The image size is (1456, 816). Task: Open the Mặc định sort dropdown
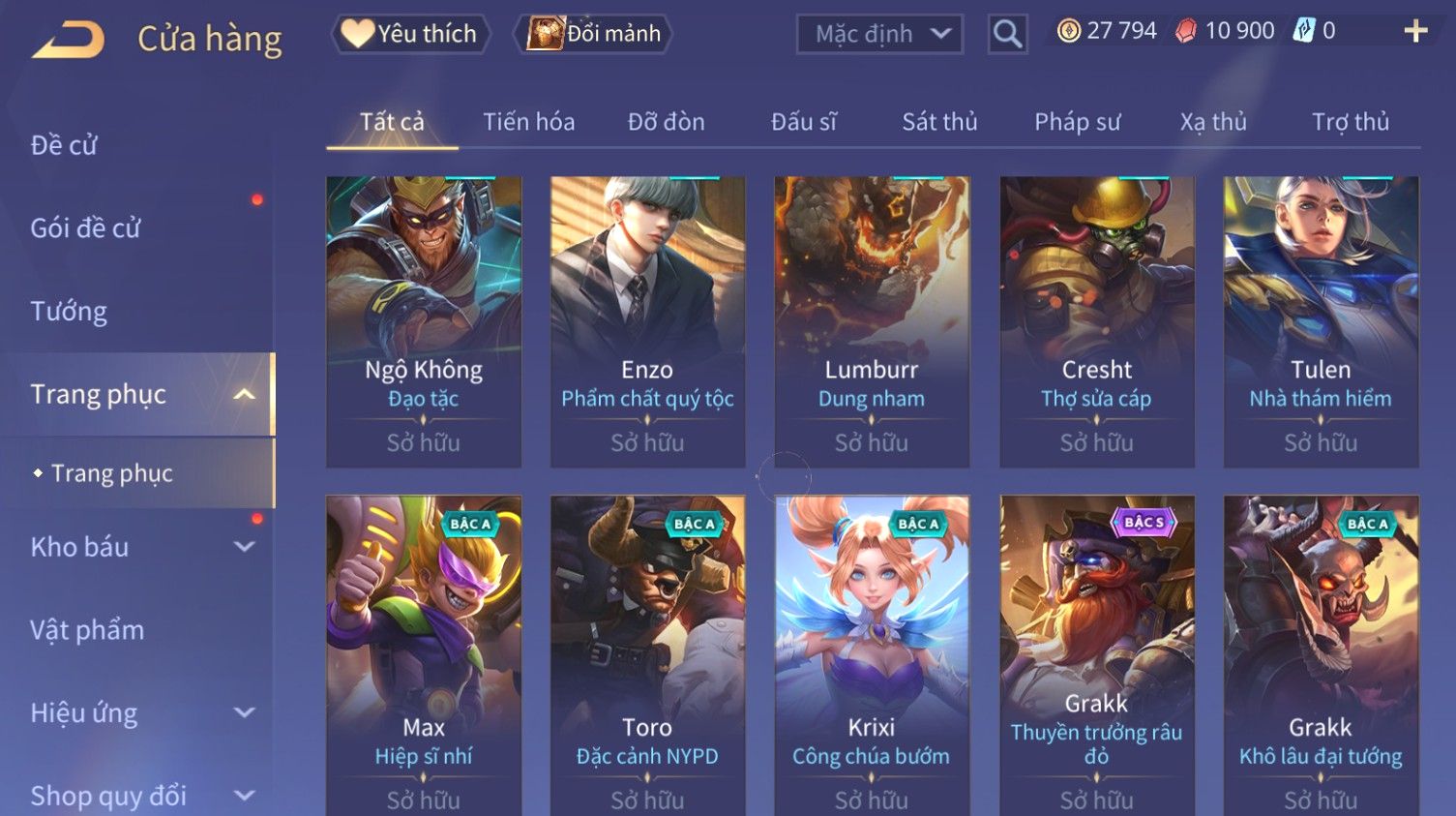[879, 34]
